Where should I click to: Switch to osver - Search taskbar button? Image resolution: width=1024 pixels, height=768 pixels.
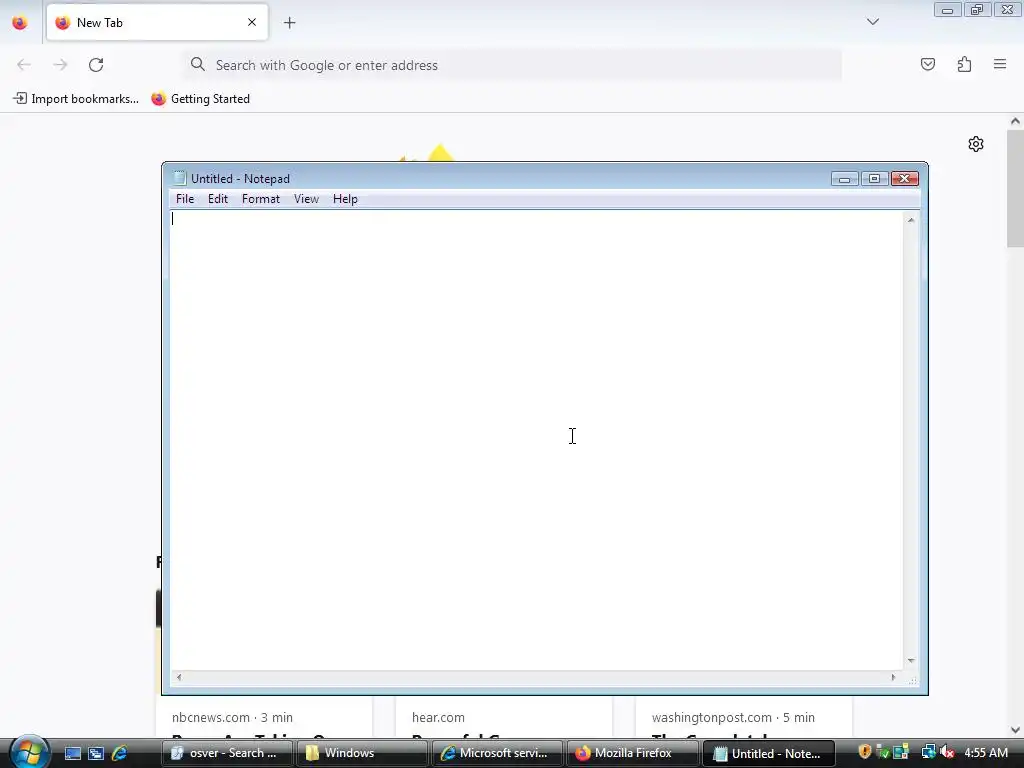click(x=227, y=753)
